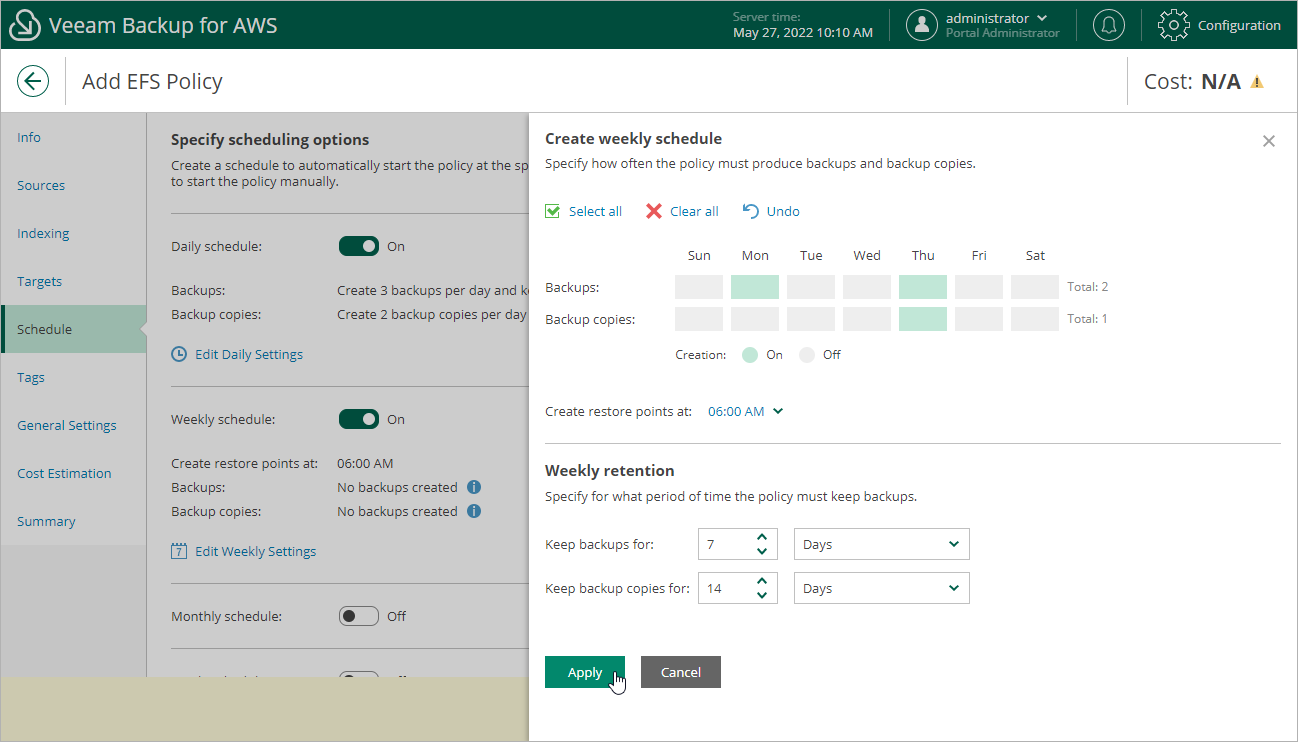1298x742 pixels.
Task: Click the Veeam Backup for AWS logo
Action: point(25,24)
